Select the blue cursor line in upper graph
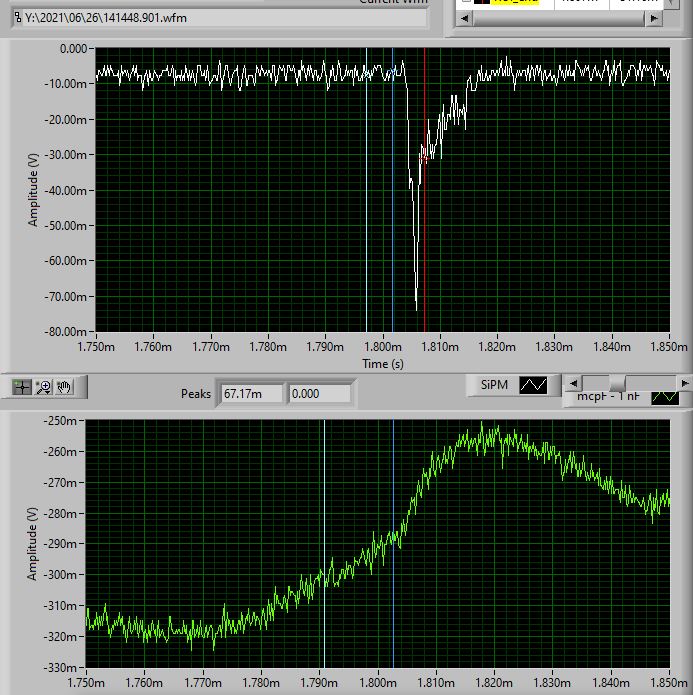693x695 pixels. point(393,200)
